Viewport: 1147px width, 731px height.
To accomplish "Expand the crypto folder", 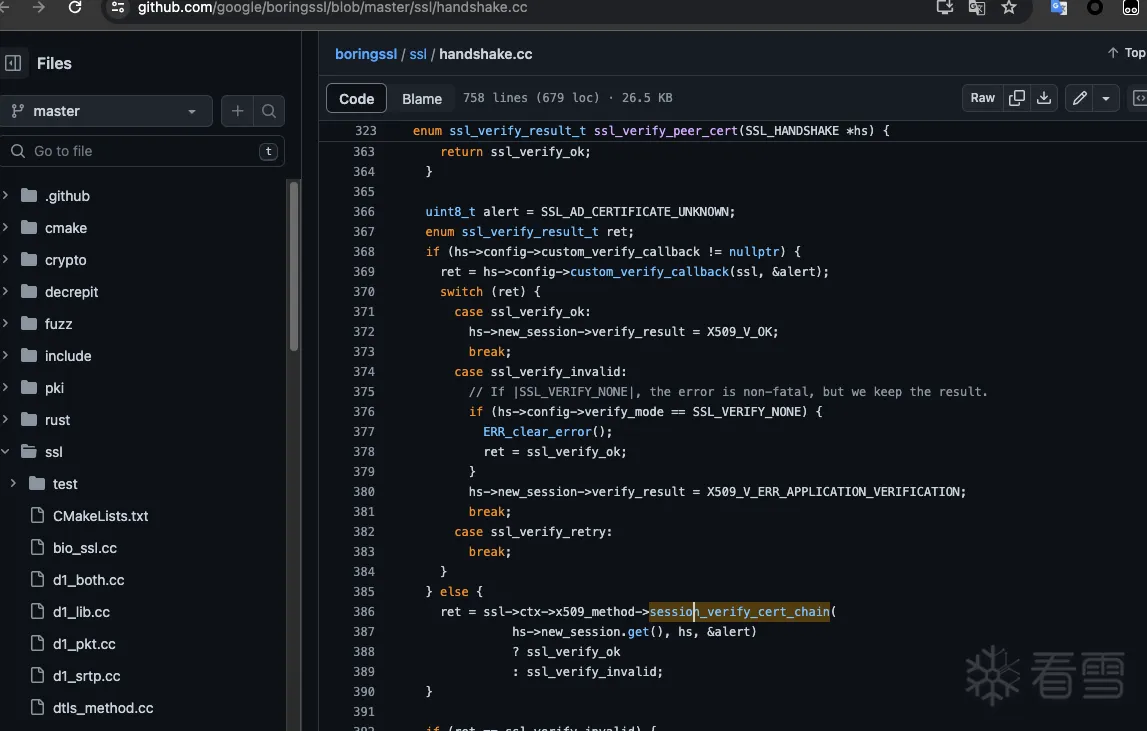I will 6,260.
